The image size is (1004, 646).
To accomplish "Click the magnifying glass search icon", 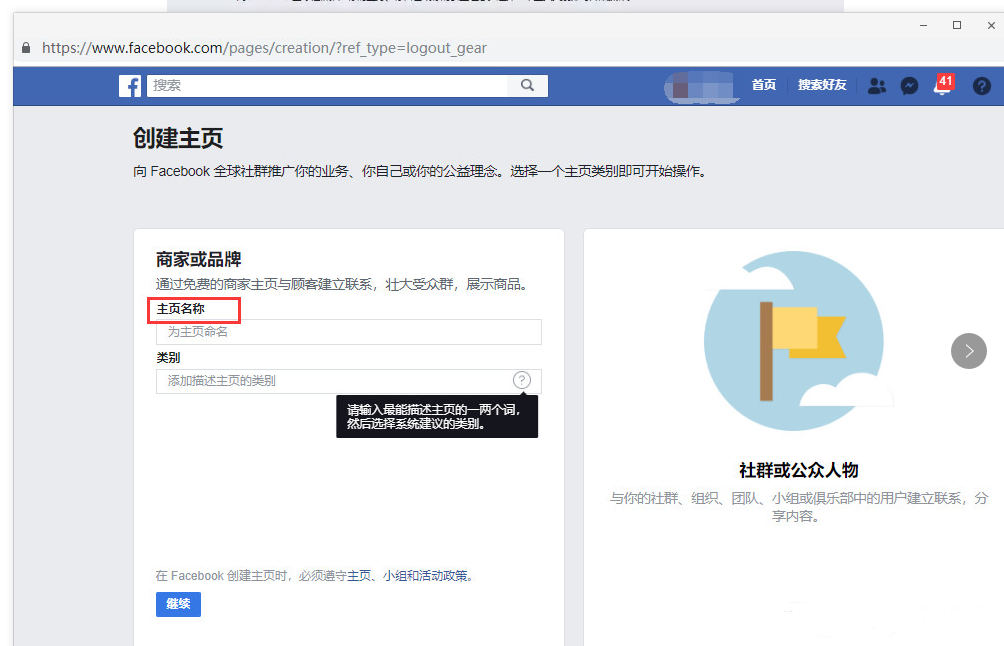I will tap(527, 86).
